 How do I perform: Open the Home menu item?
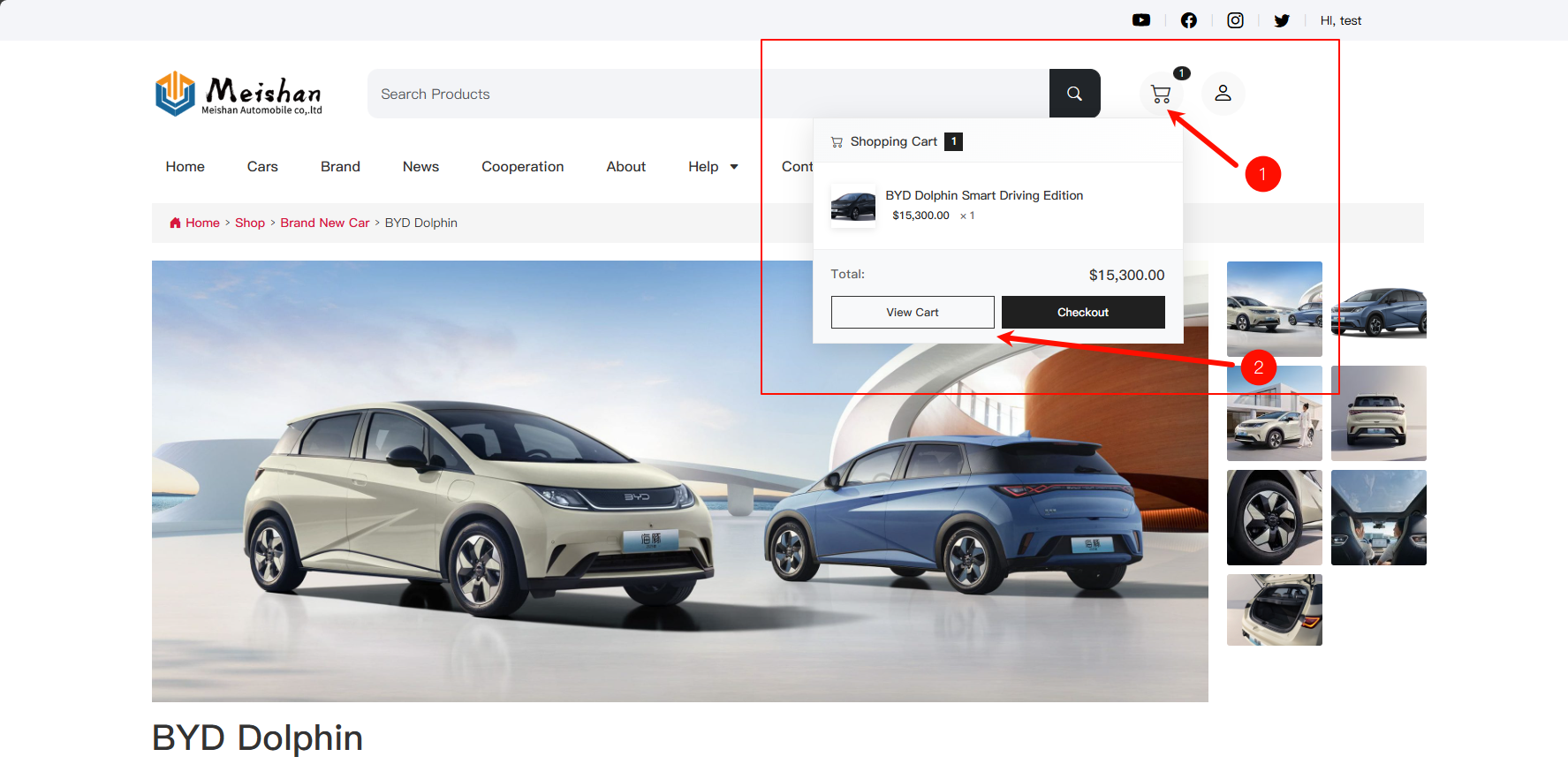pyautogui.click(x=185, y=166)
